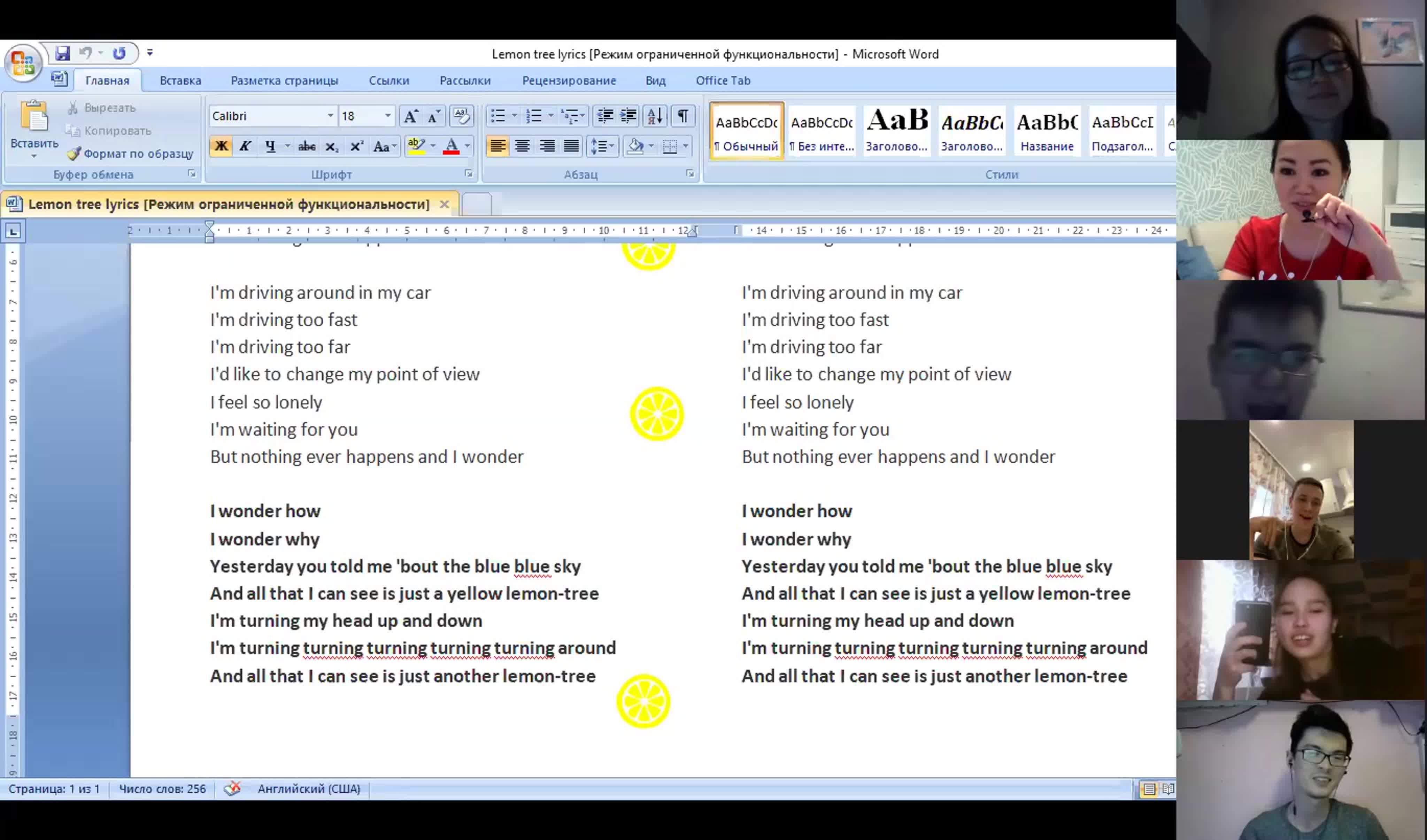
Task: Select Center alignment
Action: coord(522,146)
